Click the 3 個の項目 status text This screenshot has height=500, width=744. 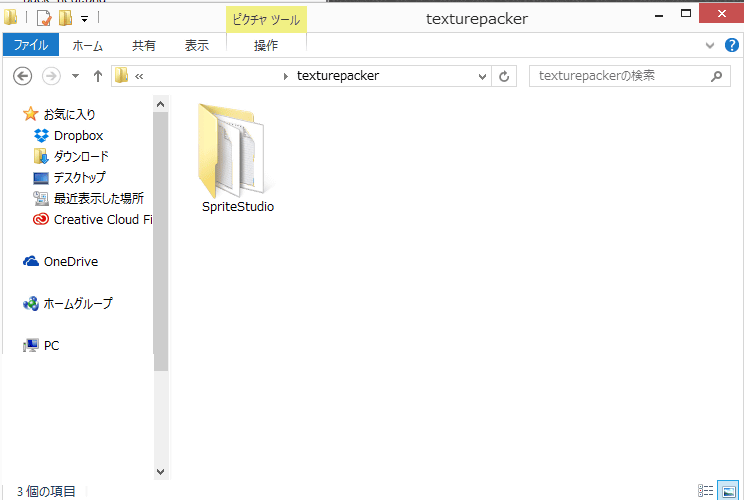coord(46,491)
